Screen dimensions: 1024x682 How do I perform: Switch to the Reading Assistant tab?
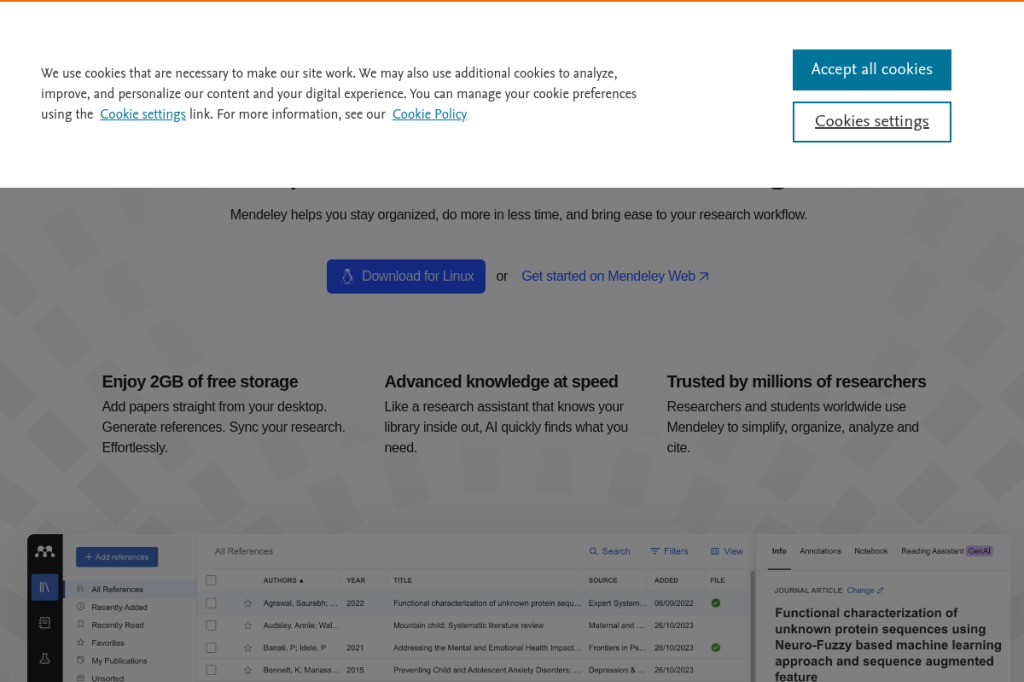(x=946, y=551)
